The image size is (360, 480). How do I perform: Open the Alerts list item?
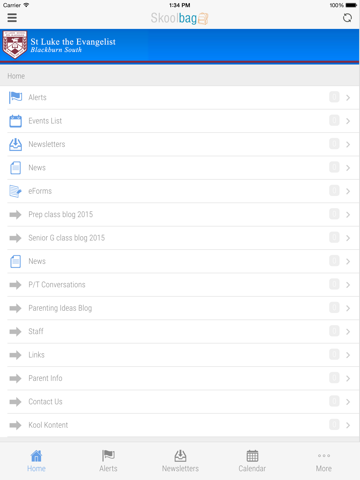(x=180, y=98)
